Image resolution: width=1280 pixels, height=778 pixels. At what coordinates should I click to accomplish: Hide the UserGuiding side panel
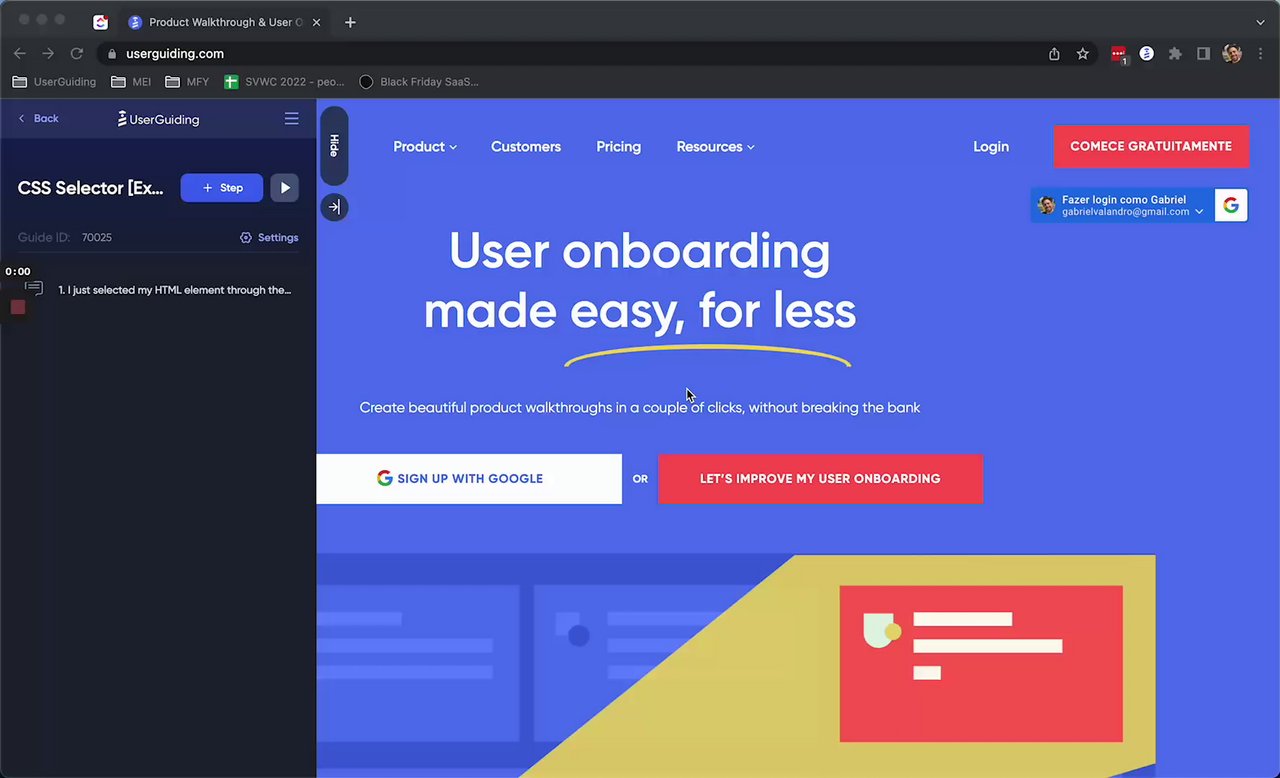334,146
